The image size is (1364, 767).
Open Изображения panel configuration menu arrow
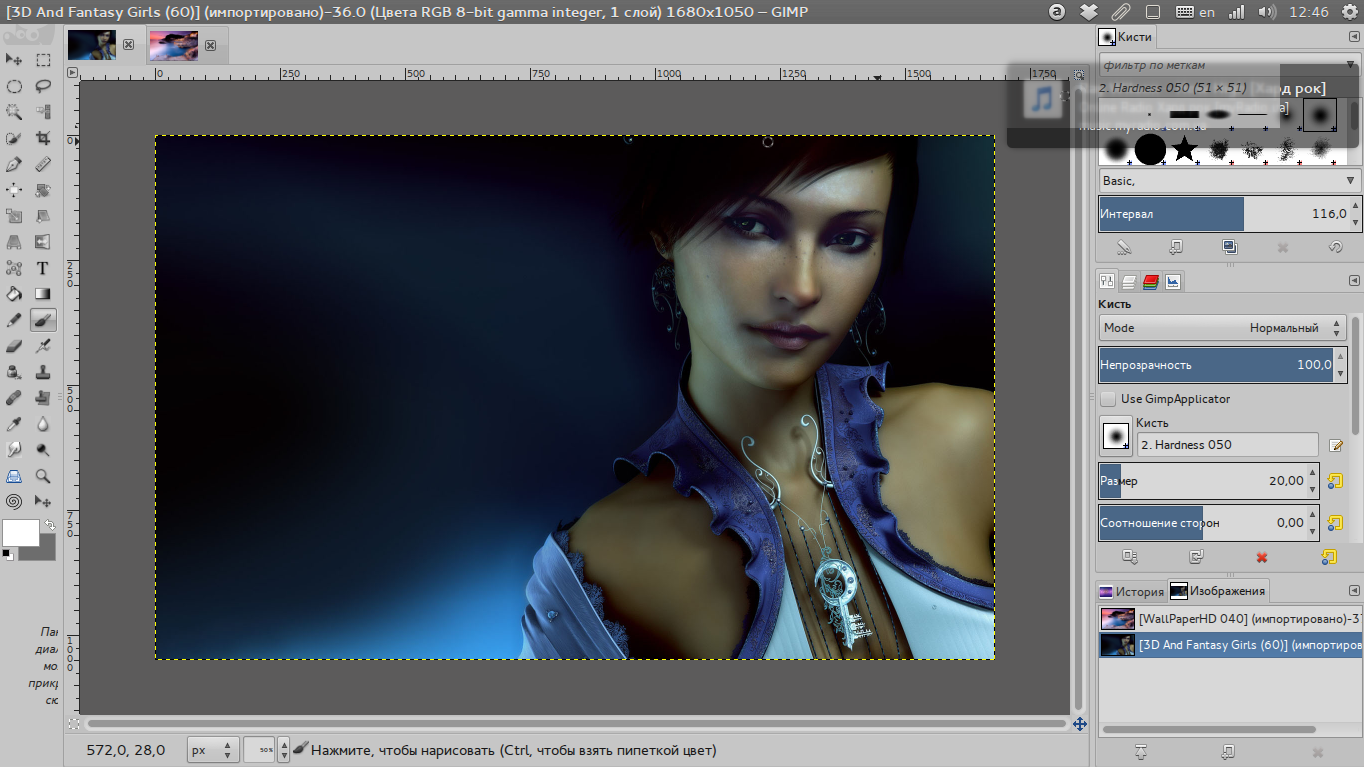[x=1354, y=591]
